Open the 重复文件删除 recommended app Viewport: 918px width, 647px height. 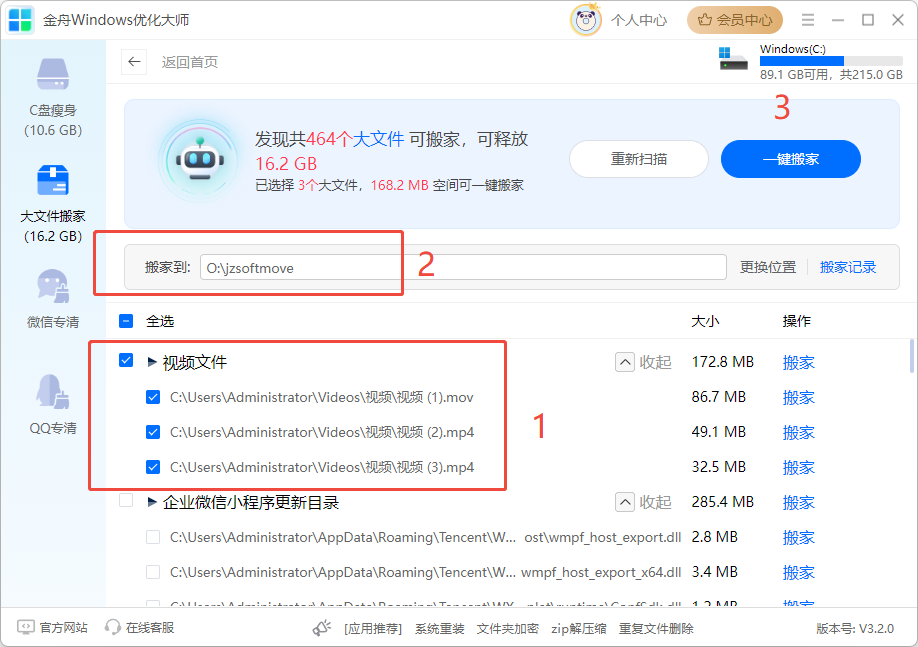pos(656,629)
